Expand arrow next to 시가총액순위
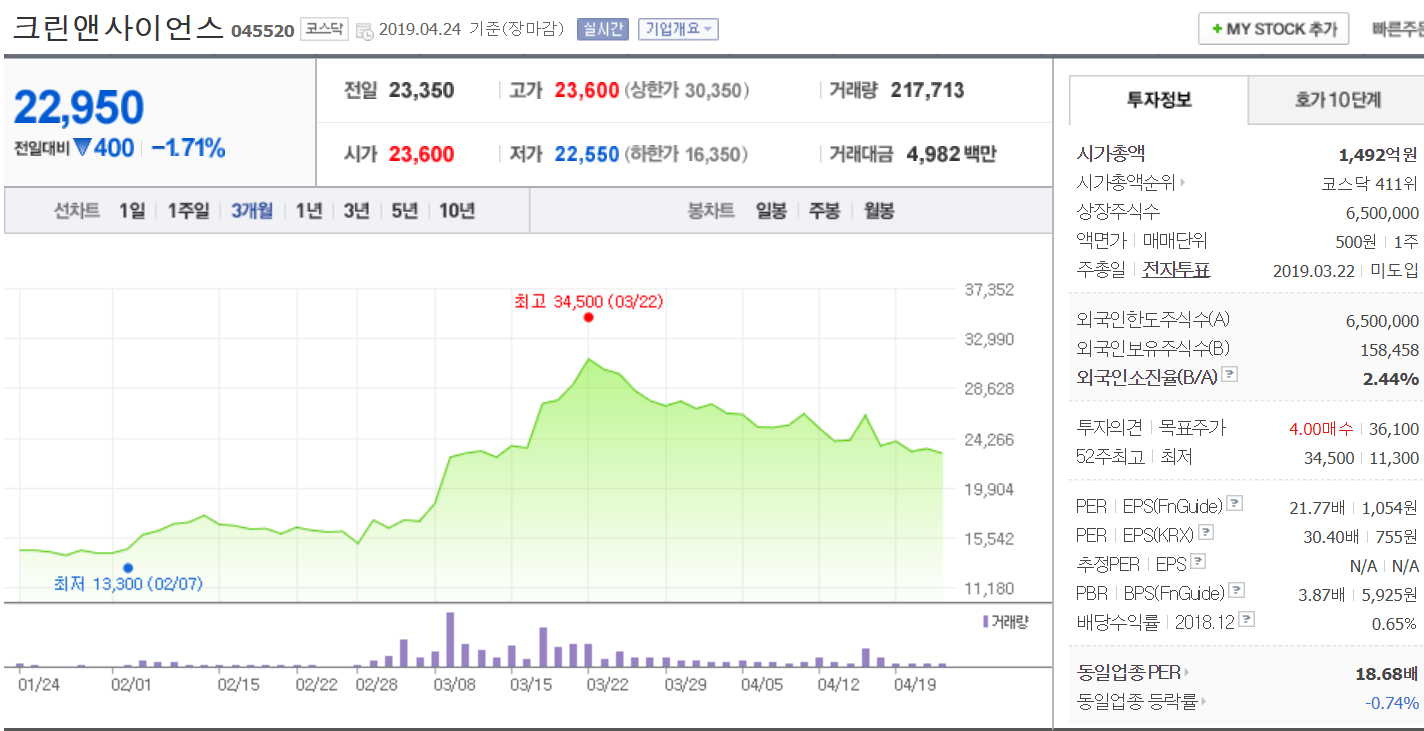Image resolution: width=1424 pixels, height=731 pixels. [1184, 183]
